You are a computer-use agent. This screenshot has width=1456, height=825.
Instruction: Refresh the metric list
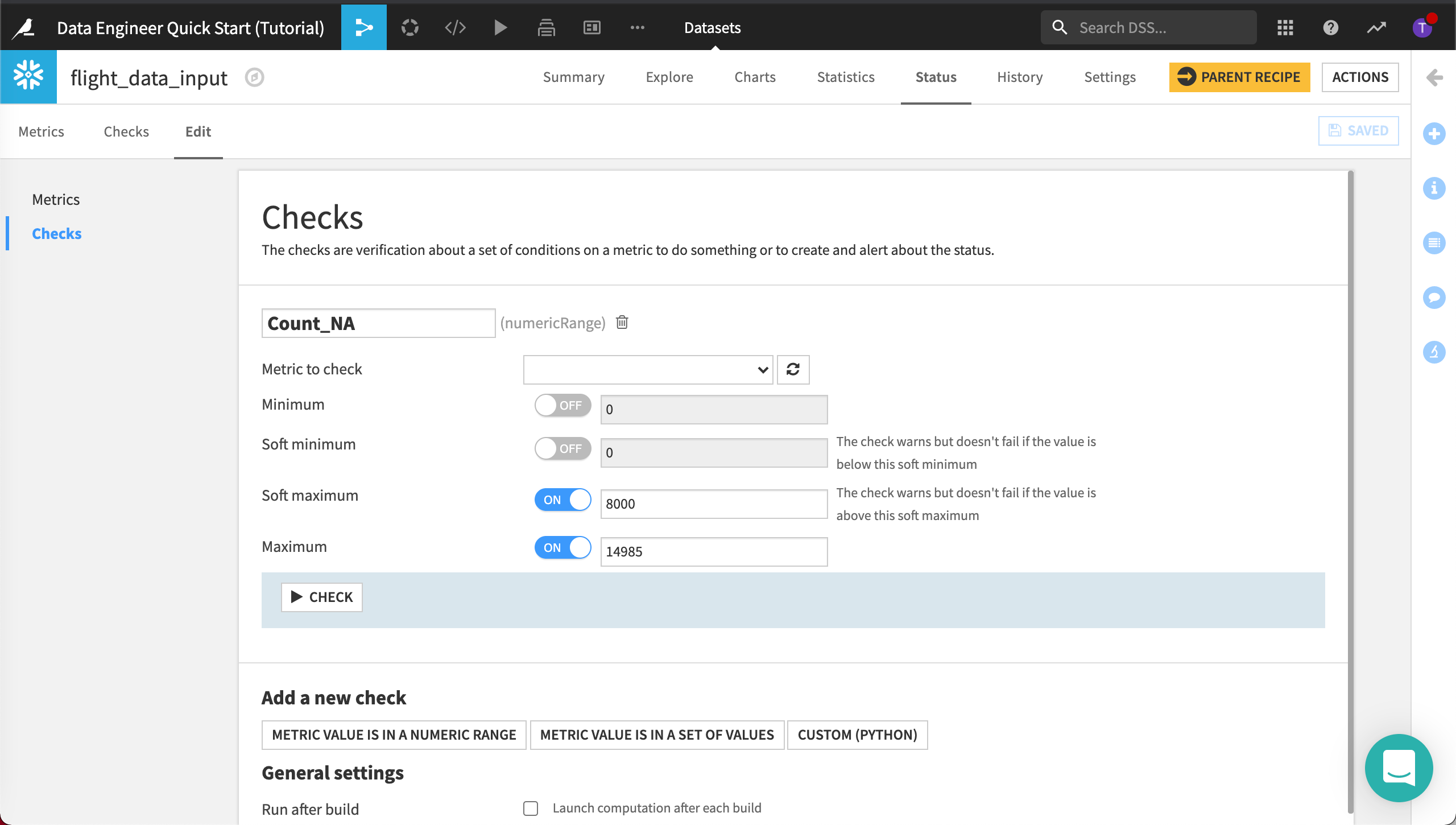coord(793,370)
